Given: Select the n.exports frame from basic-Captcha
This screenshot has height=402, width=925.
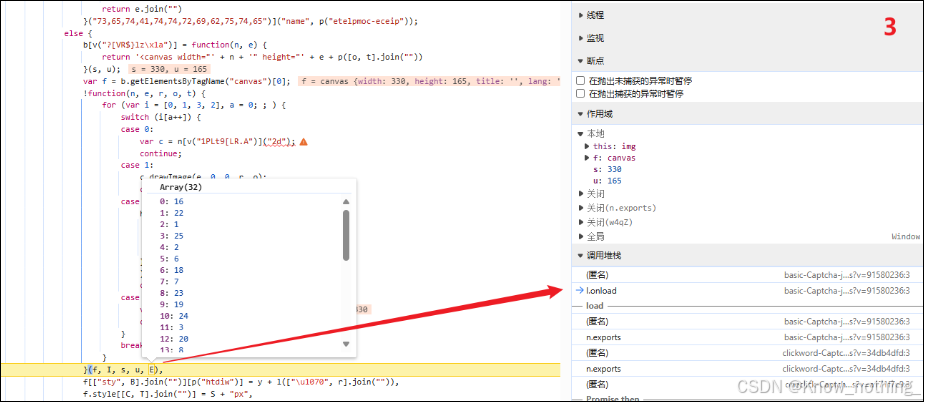Looking at the screenshot, I should (747, 338).
